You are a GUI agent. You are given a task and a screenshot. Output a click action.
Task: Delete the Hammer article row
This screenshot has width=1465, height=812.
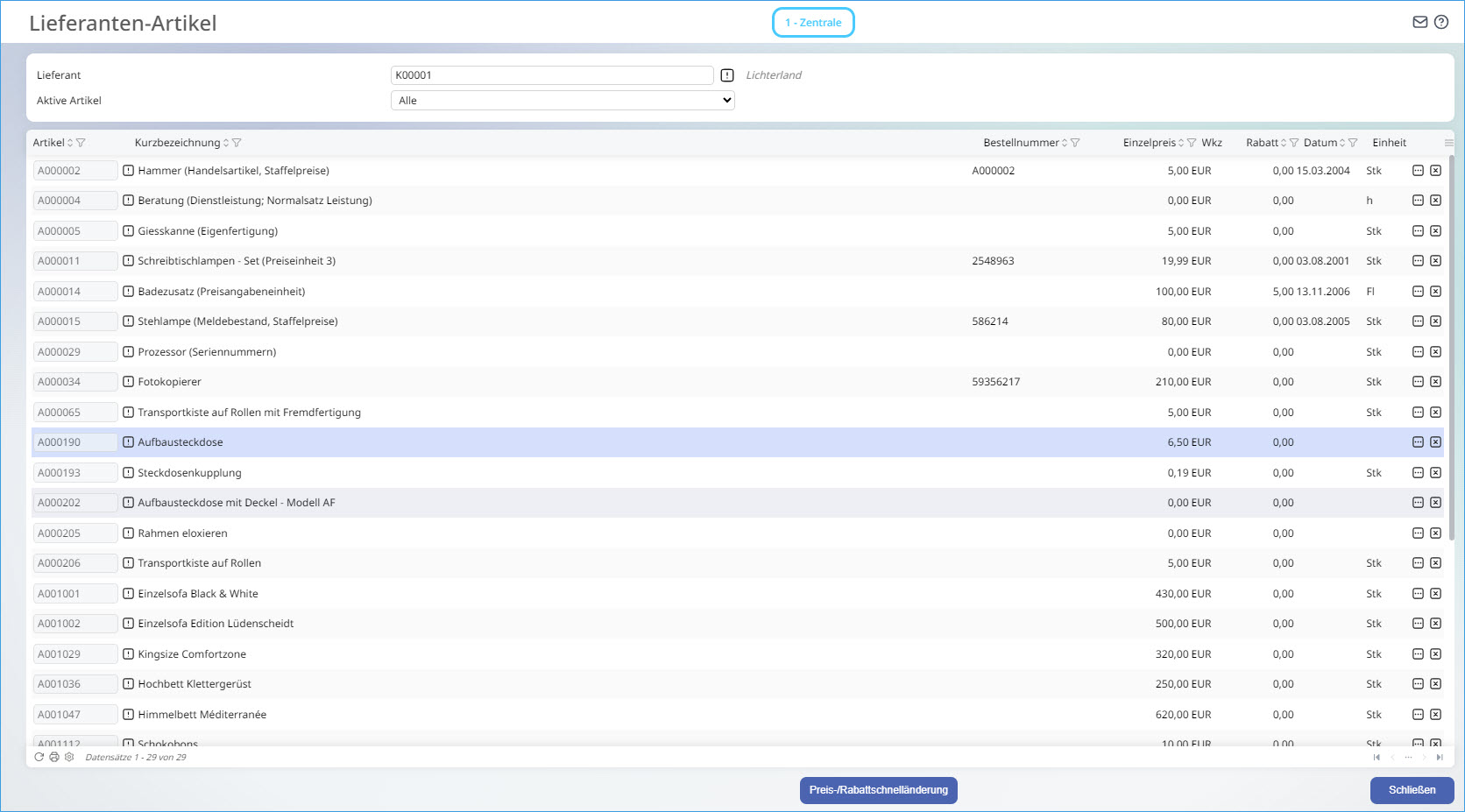pyautogui.click(x=1435, y=171)
